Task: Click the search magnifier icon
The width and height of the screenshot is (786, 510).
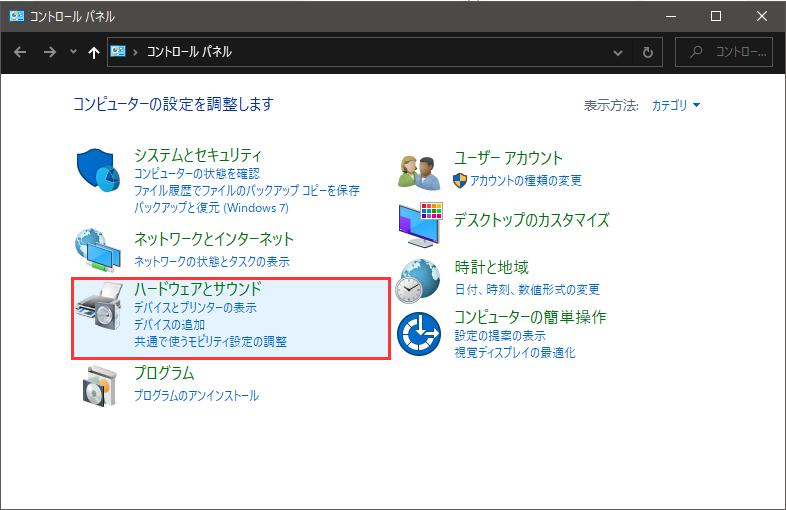Action: (x=696, y=52)
